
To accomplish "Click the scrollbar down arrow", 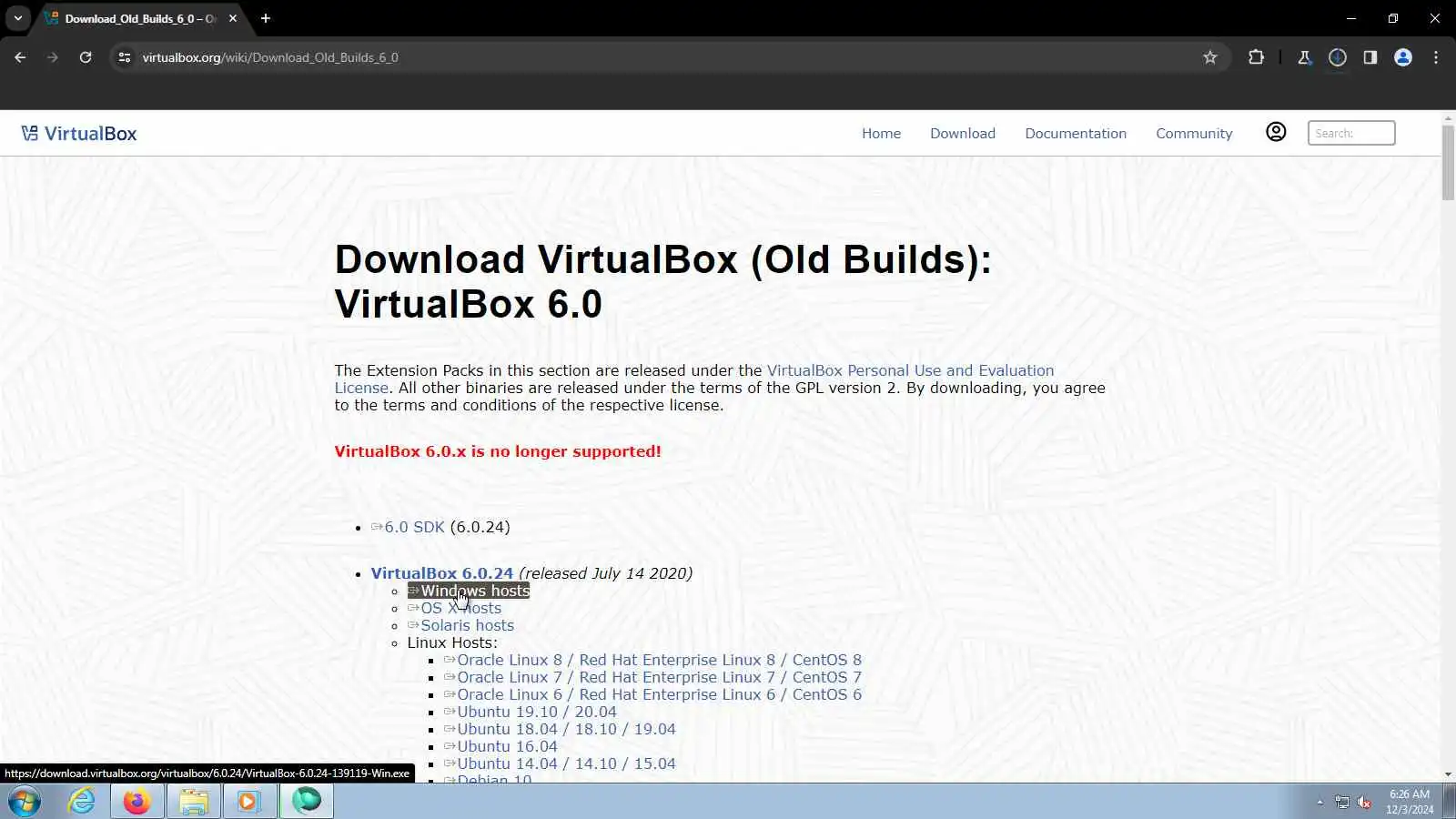I will coord(1448,775).
